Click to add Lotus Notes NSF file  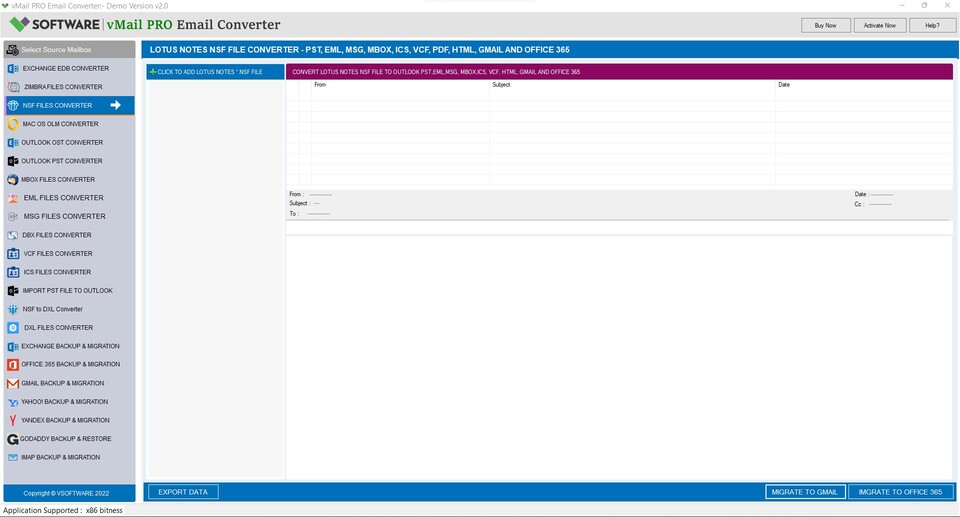(x=215, y=72)
